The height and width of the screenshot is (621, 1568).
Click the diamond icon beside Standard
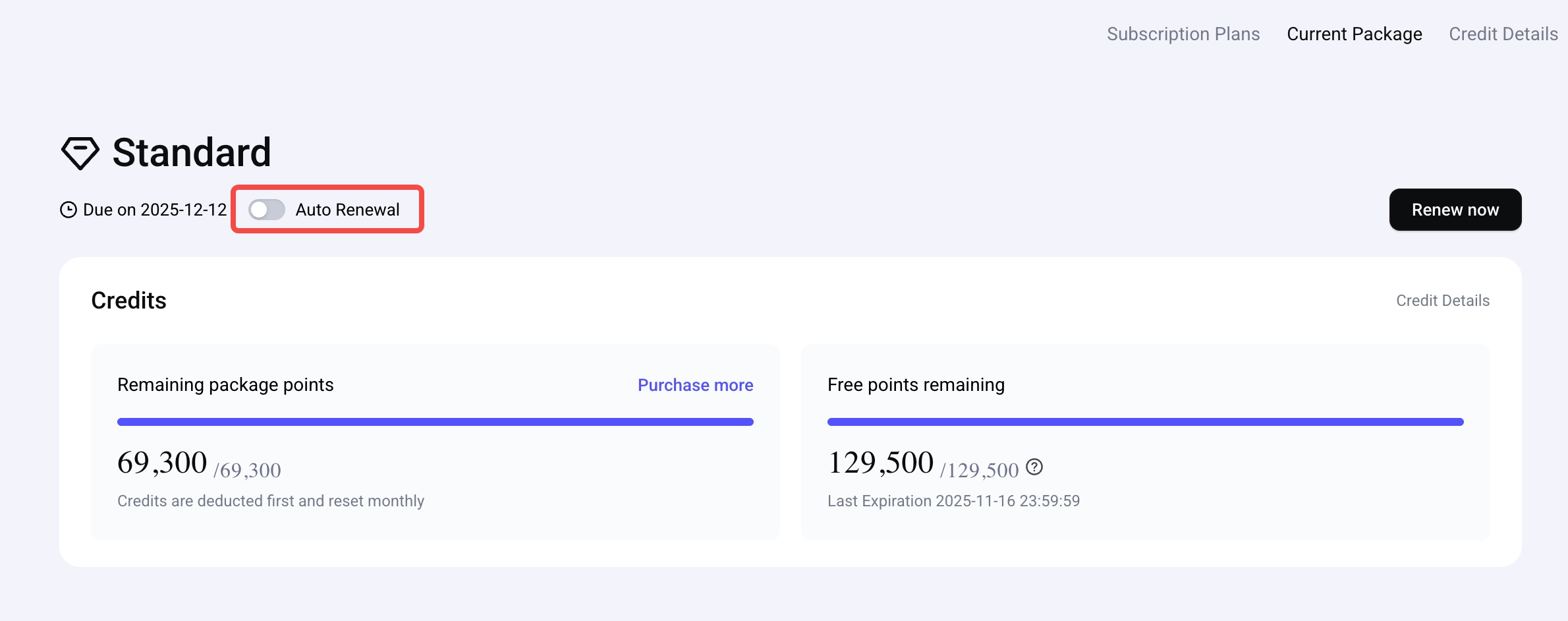click(80, 153)
